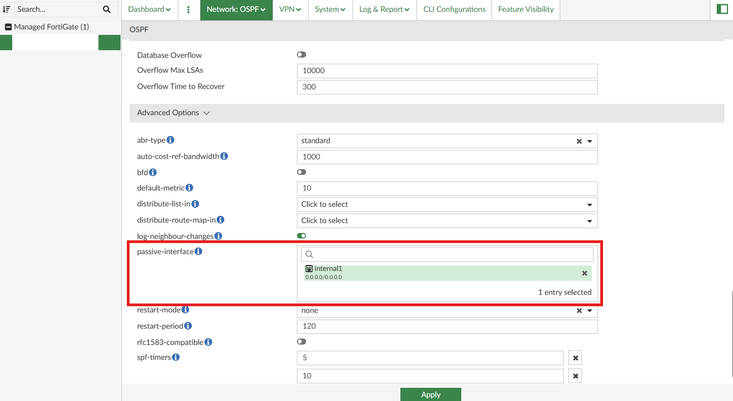Edit restart-period field 120
The image size is (733, 401).
click(447, 326)
